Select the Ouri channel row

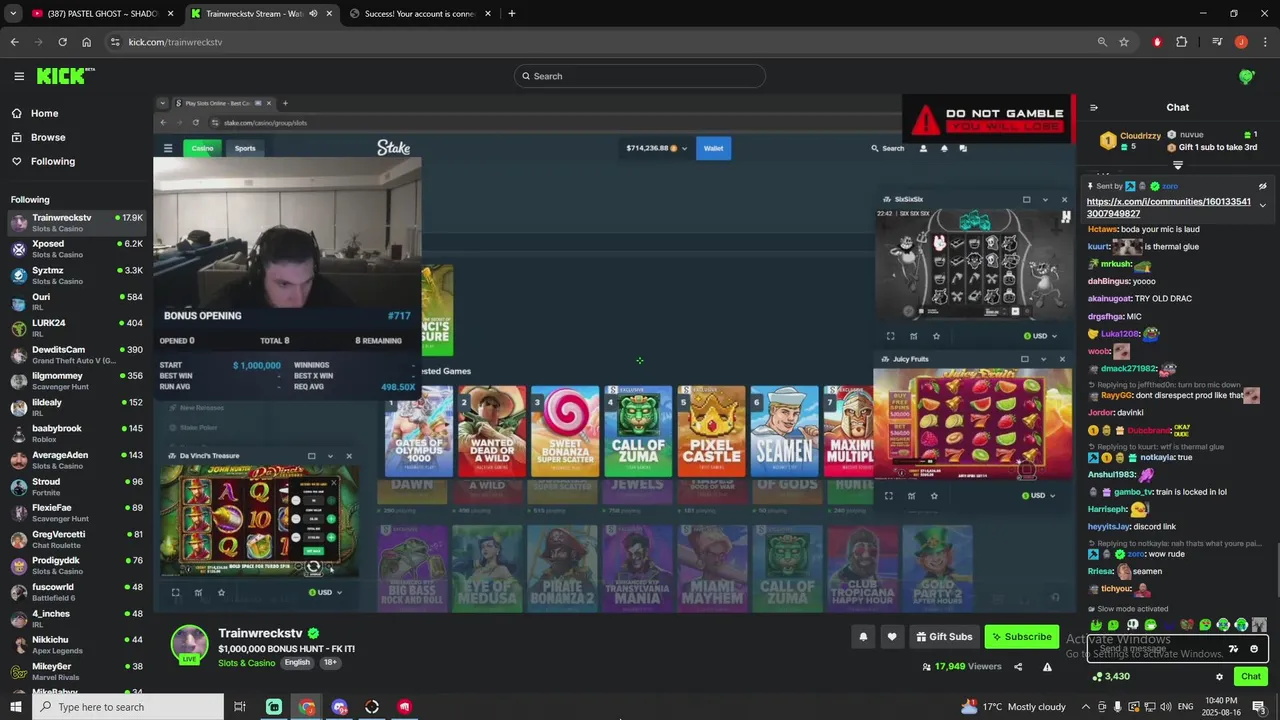pyautogui.click(x=76, y=302)
